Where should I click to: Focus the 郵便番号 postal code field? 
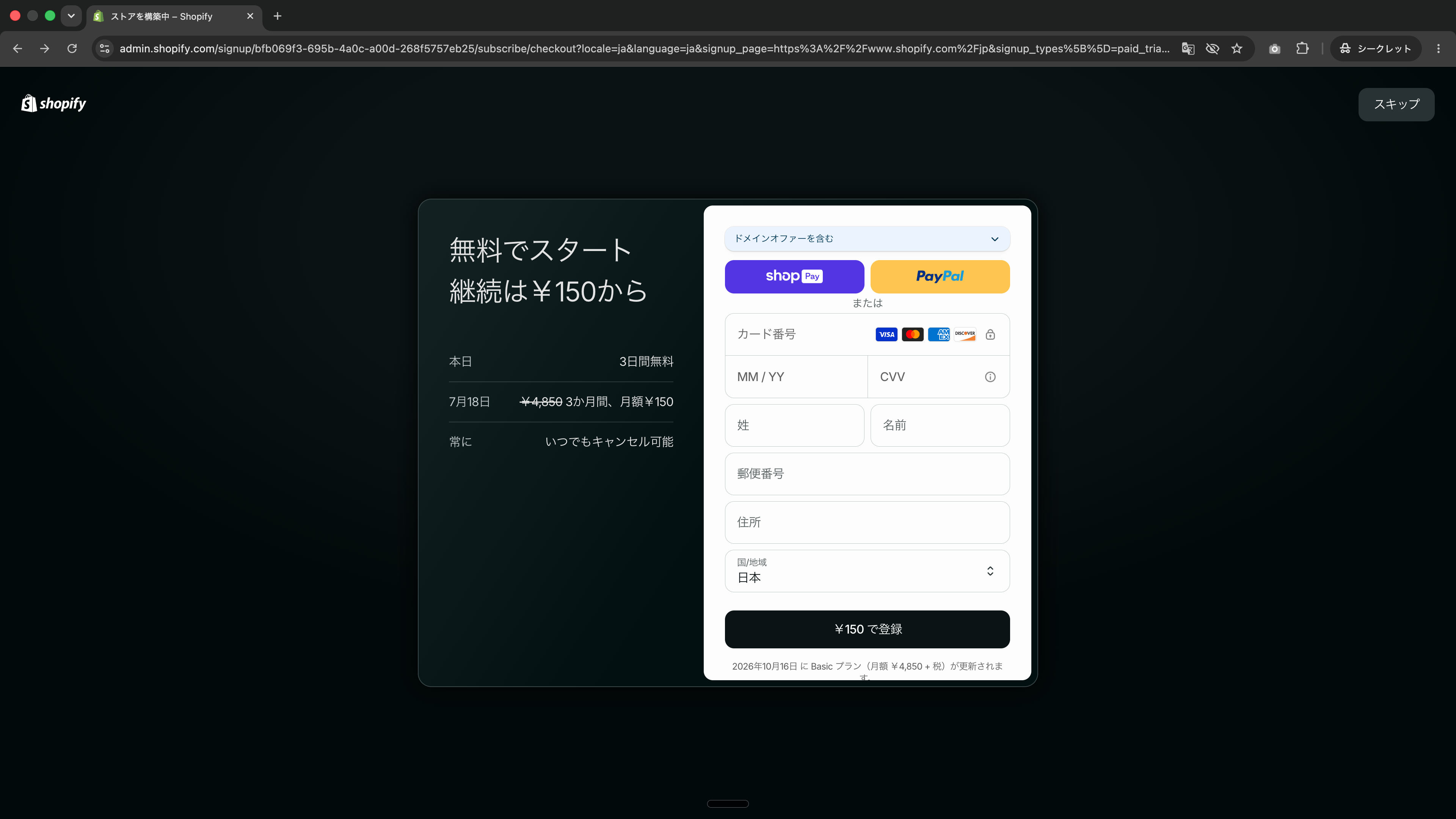point(867,474)
